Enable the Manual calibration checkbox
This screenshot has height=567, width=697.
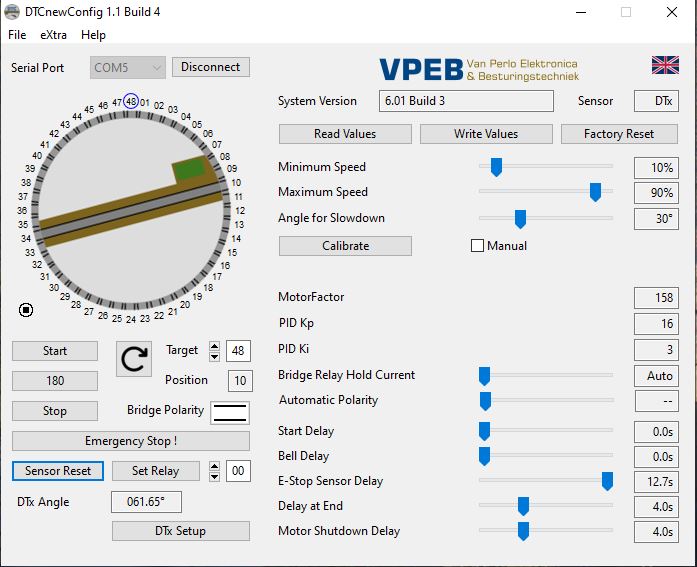pyautogui.click(x=477, y=246)
